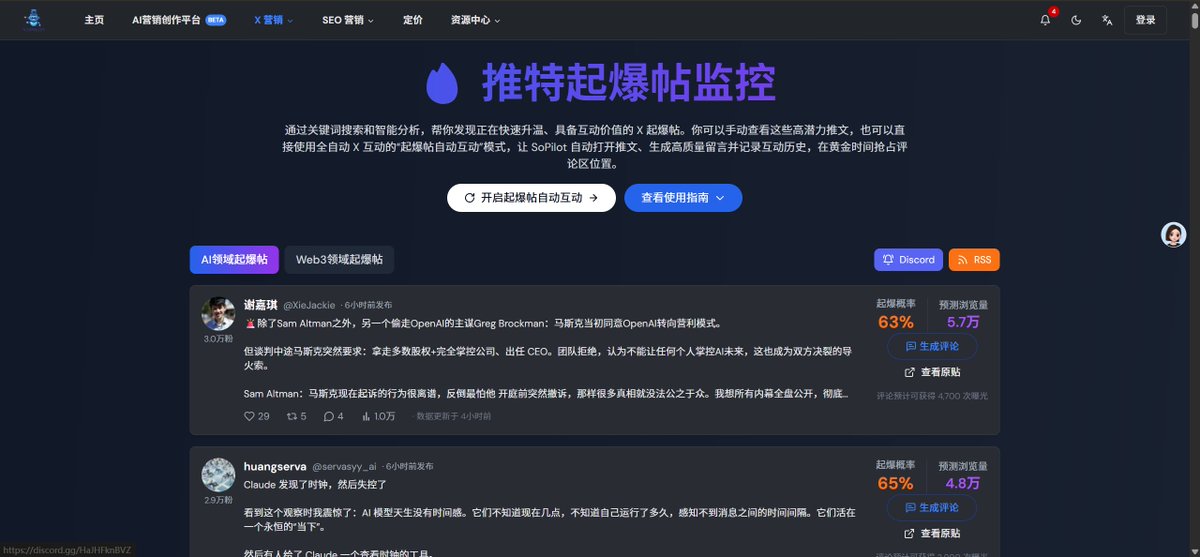
Task: Select the AI领域起爆帖 tab
Action: click(234, 259)
